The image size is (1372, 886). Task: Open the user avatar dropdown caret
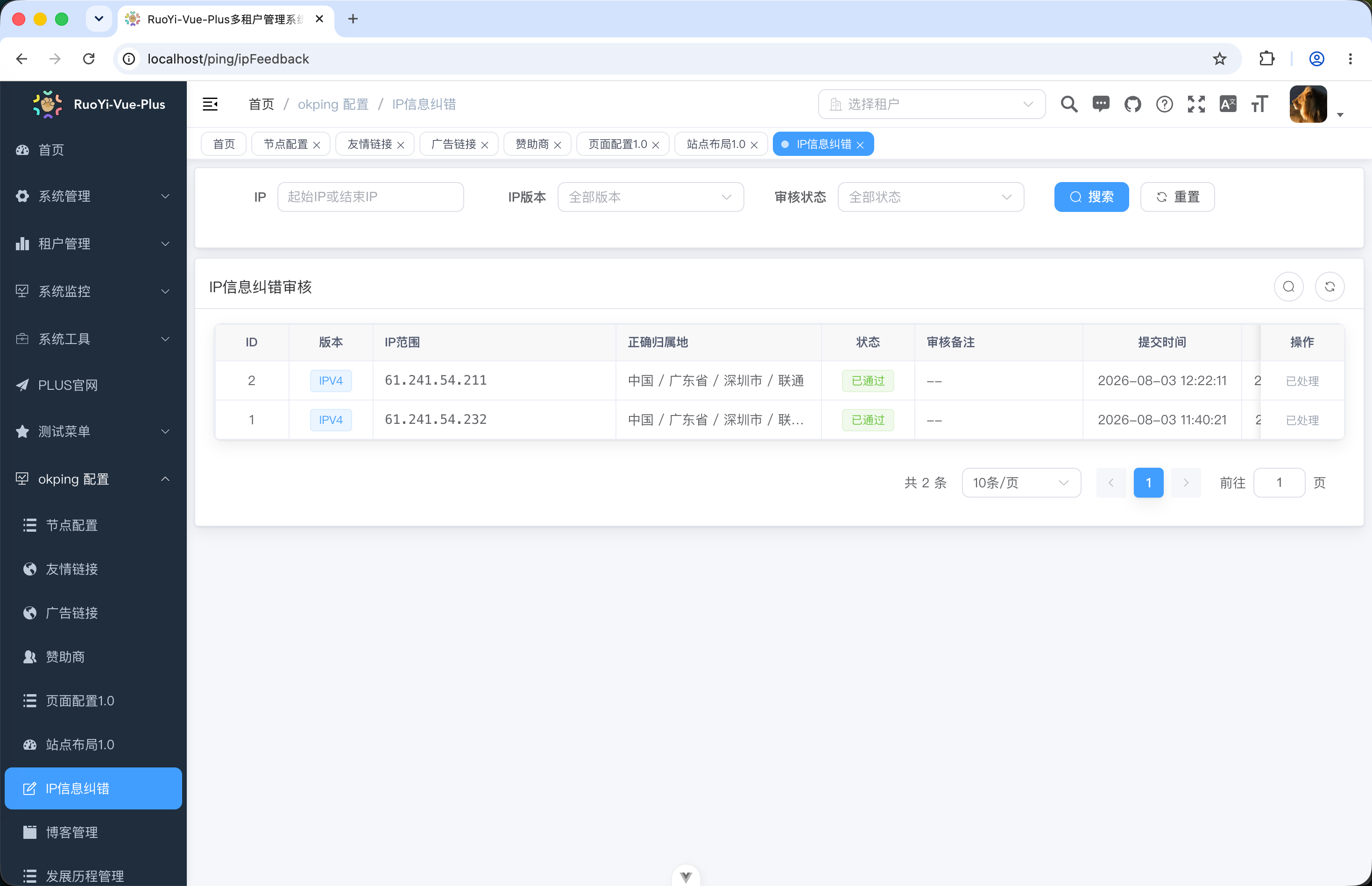tap(1340, 115)
